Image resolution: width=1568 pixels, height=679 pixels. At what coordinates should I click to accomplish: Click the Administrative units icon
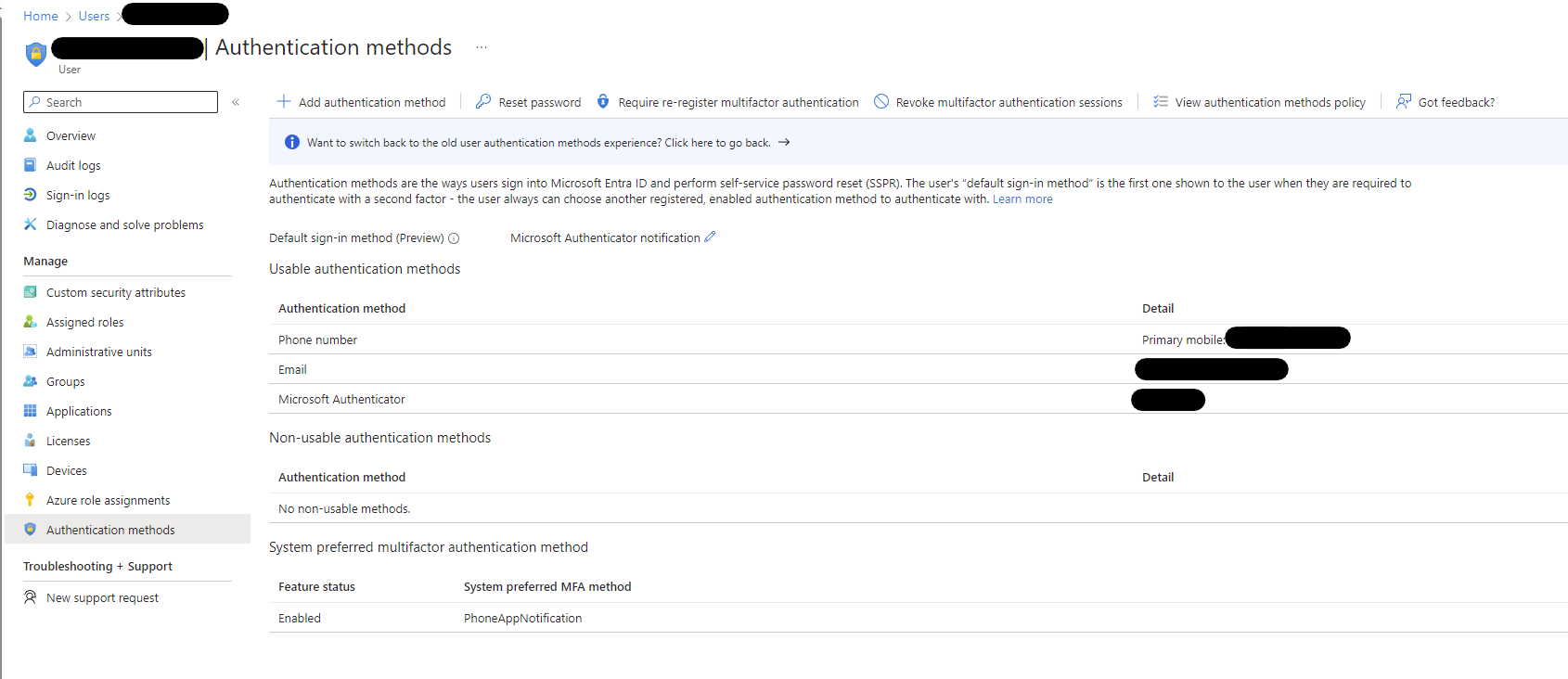pyautogui.click(x=31, y=352)
